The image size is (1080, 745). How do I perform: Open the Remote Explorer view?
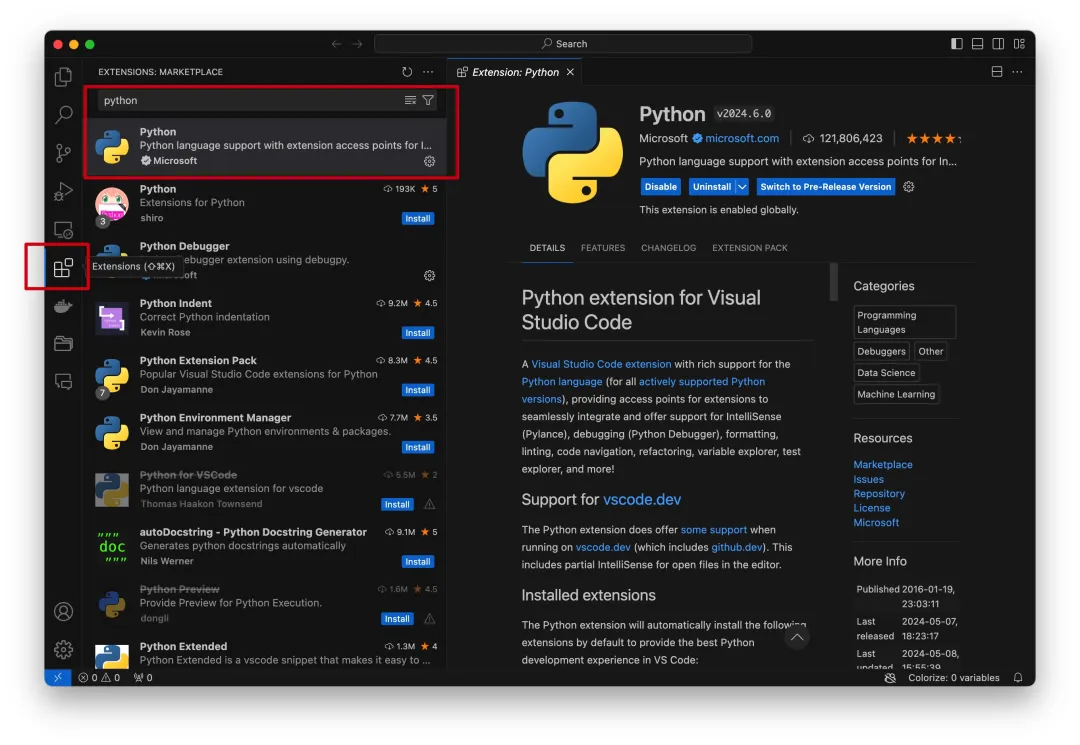pyautogui.click(x=63, y=229)
